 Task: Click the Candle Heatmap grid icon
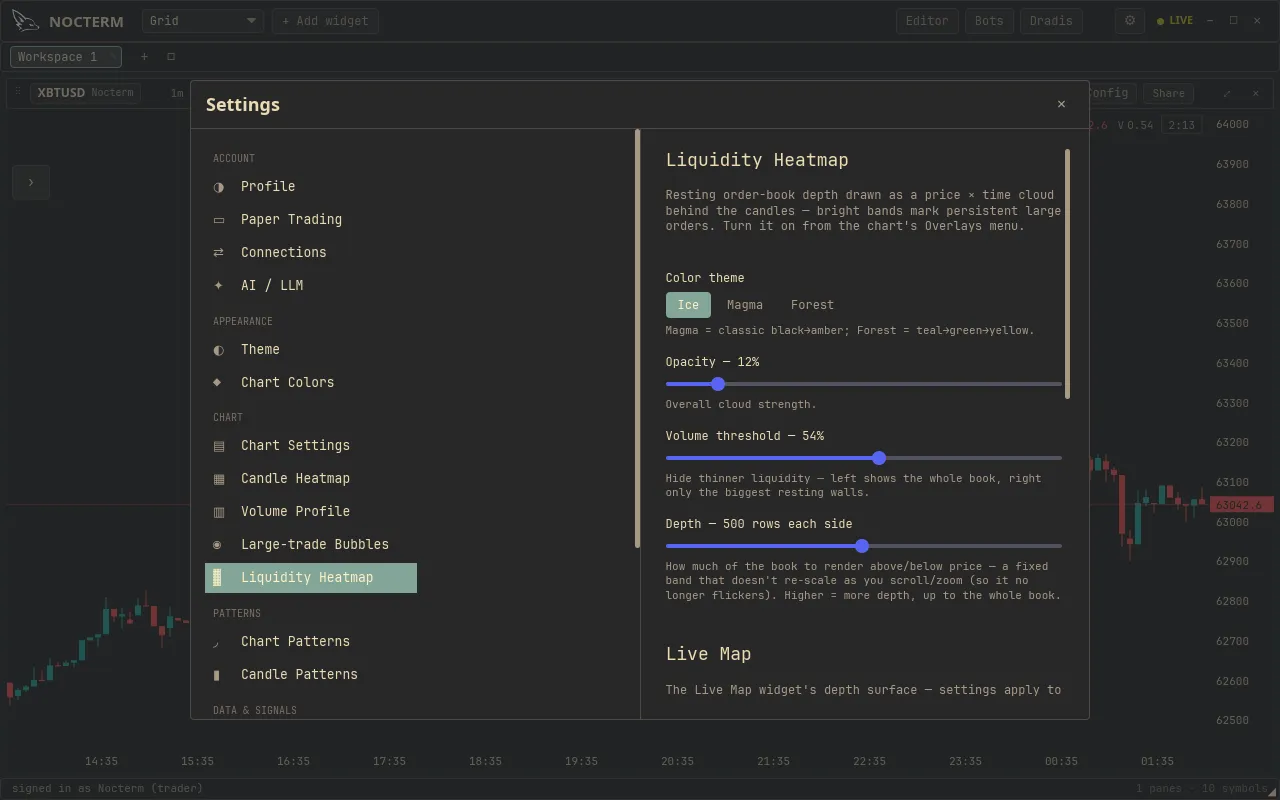click(218, 479)
